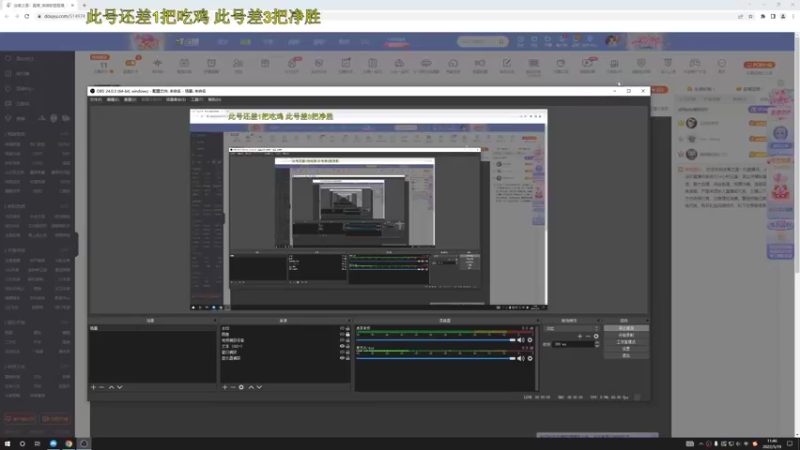This screenshot has width=800, height=450.
Task: Adjust microphone track volume slider
Action: point(436,358)
